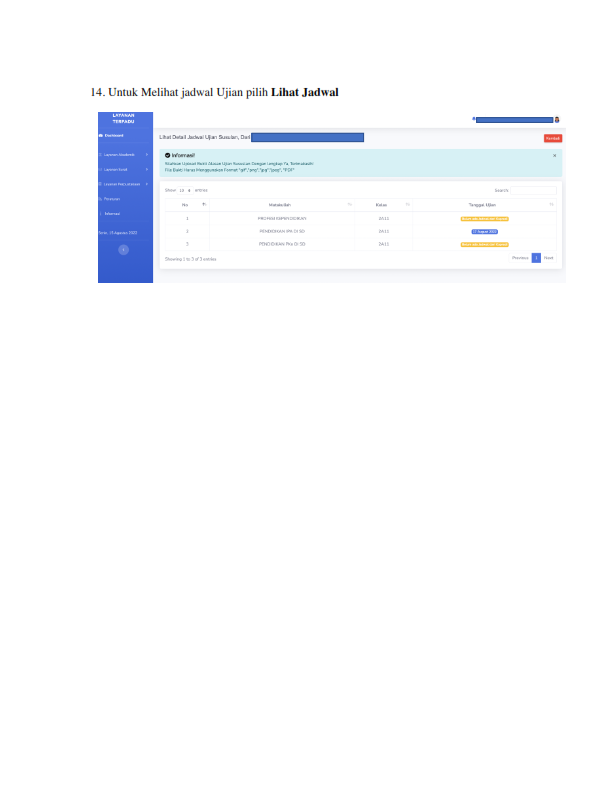The image size is (612, 792).
Task: Click the Layanan Perpustakaan sidebar icon
Action: [100, 184]
